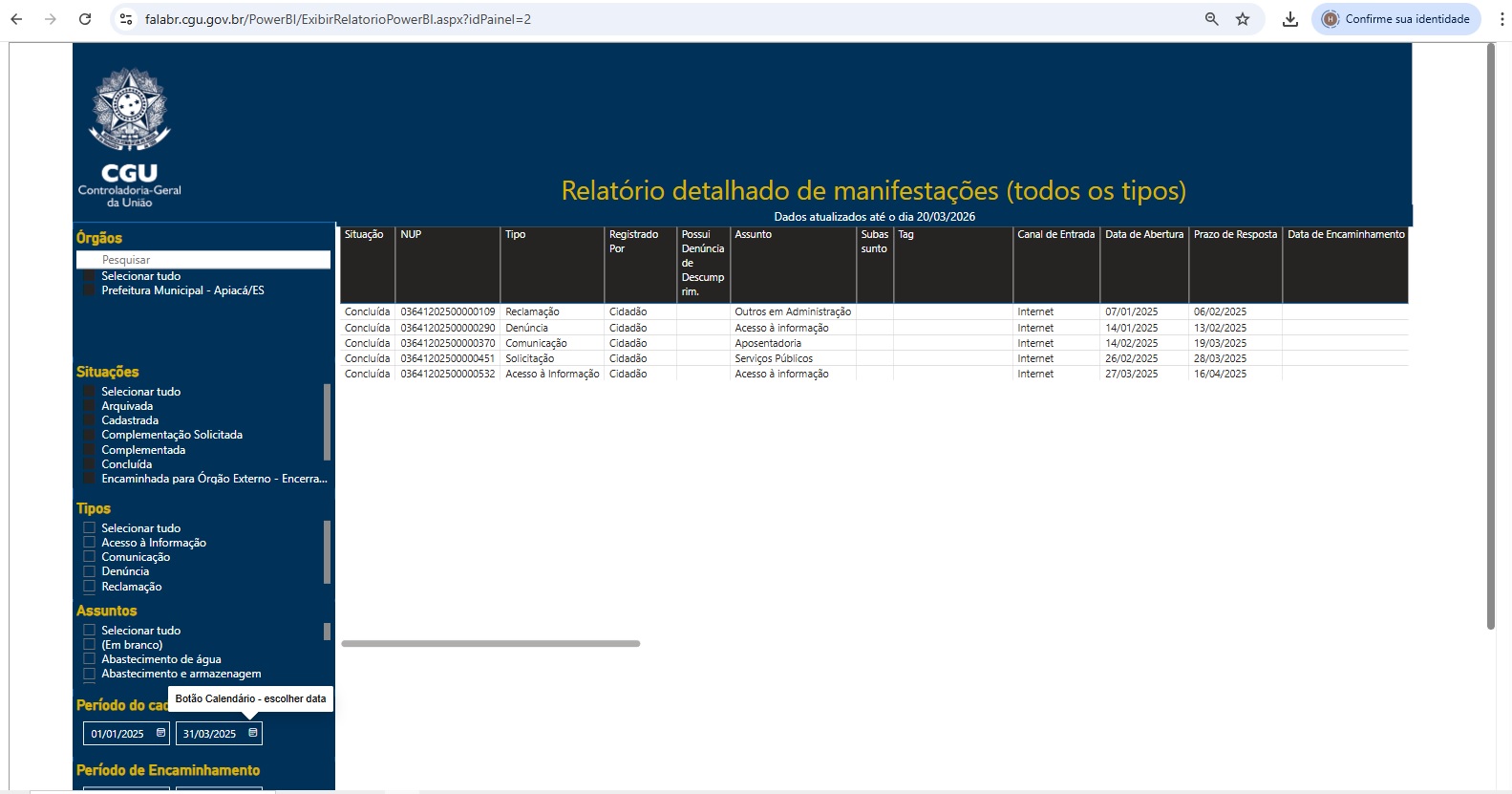Select NUP cell 03641202500000532
Image resolution: width=1512 pixels, height=794 pixels.
tap(448, 374)
